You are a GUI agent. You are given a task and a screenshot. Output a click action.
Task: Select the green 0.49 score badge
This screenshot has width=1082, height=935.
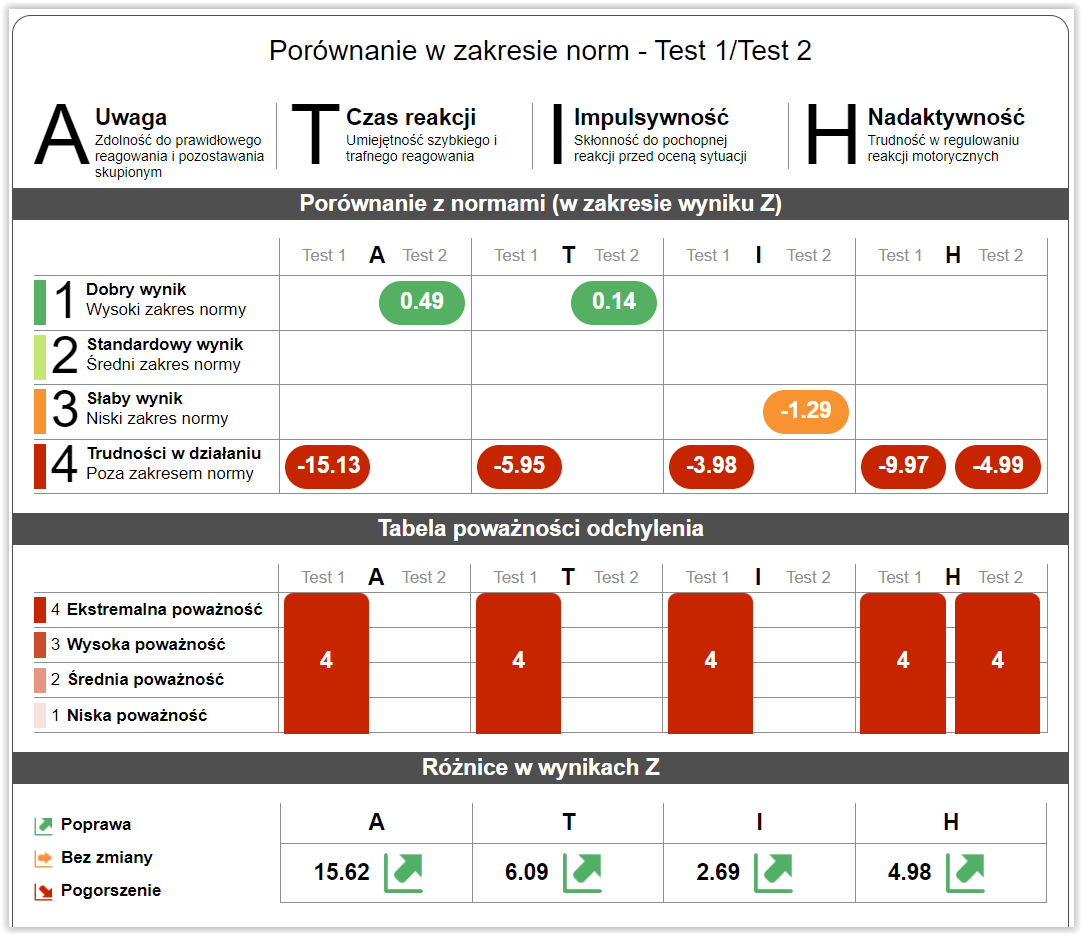click(x=422, y=303)
